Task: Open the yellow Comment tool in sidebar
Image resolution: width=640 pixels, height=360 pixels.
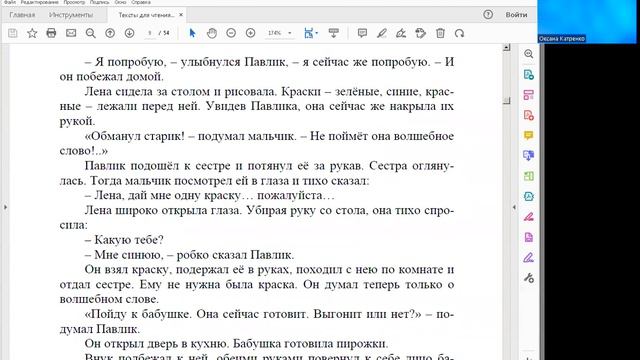Action: (529, 136)
